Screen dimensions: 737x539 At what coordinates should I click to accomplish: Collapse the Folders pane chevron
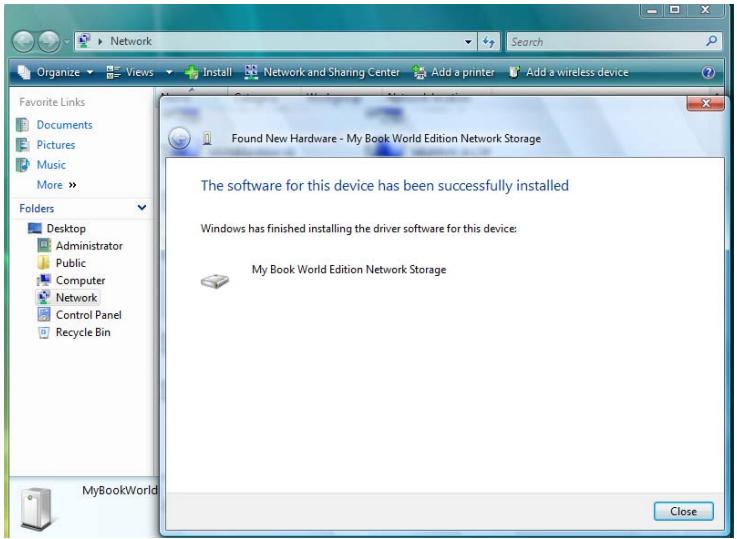coord(141,207)
